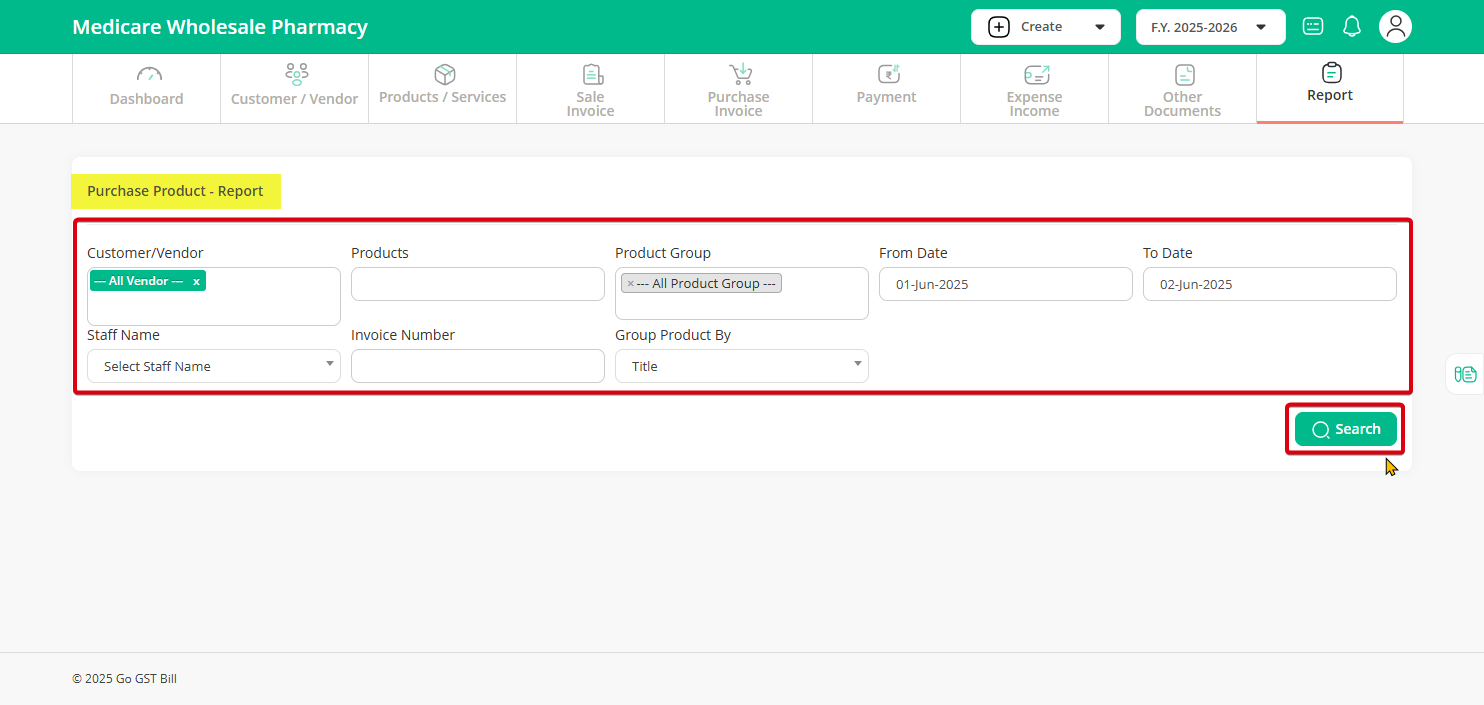Go to Products / Services tab
The height and width of the screenshot is (705, 1484).
pyautogui.click(x=443, y=89)
